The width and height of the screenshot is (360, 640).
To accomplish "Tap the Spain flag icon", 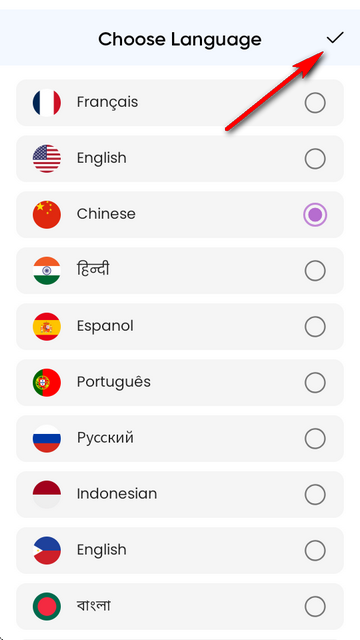I will coord(47,327).
